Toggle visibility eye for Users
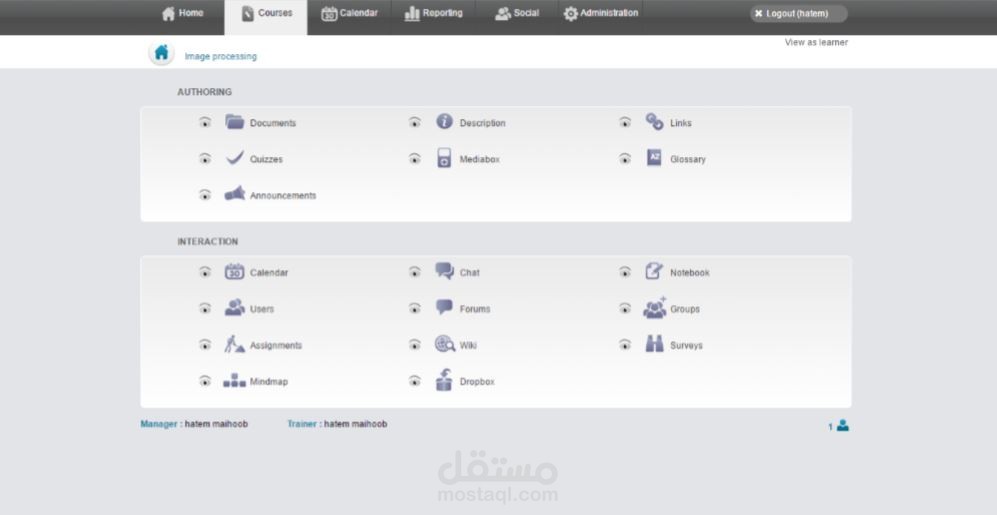This screenshot has height=515, width=997. click(x=205, y=308)
